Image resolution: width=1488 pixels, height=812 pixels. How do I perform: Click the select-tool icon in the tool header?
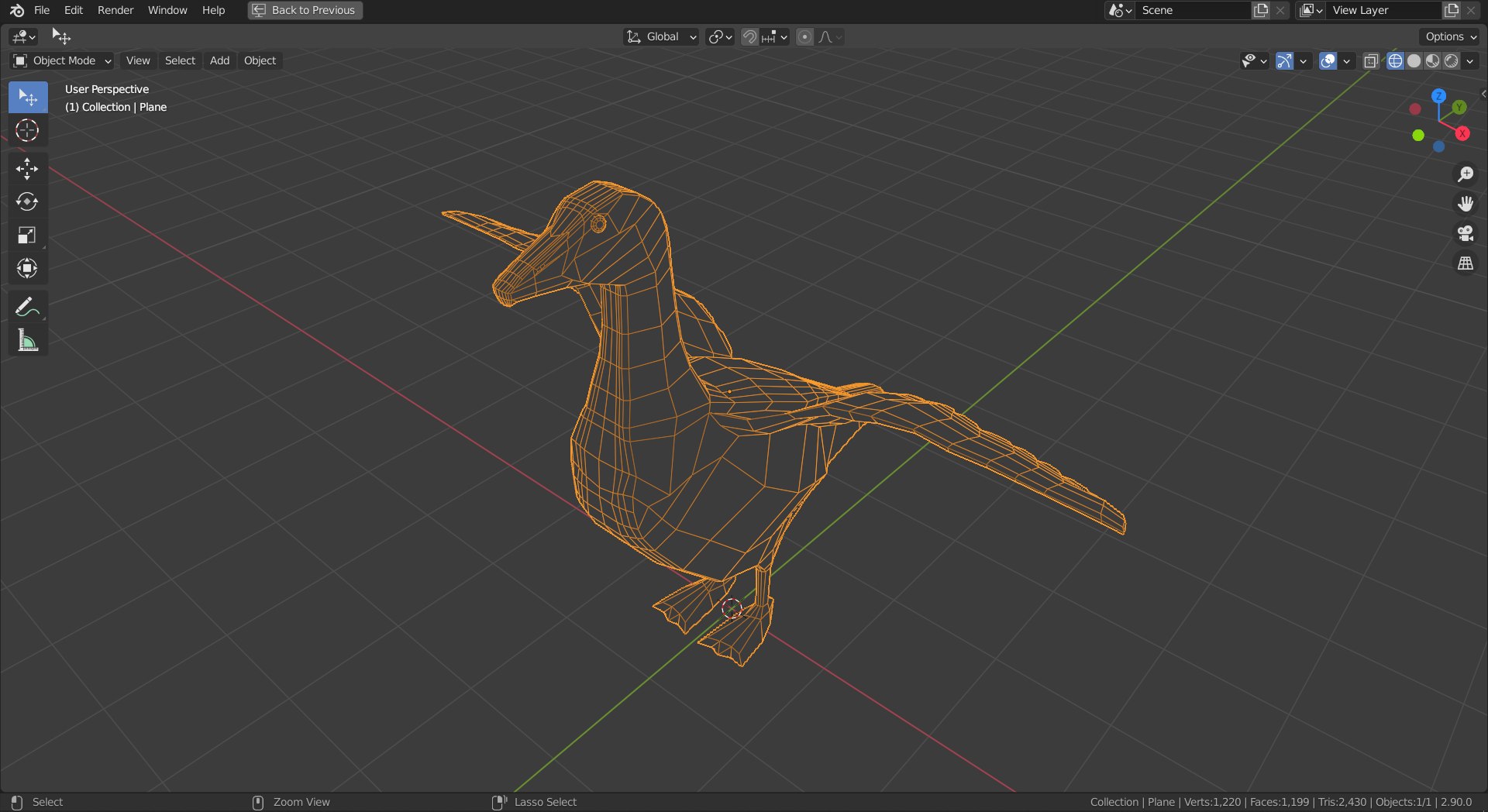pyautogui.click(x=60, y=36)
